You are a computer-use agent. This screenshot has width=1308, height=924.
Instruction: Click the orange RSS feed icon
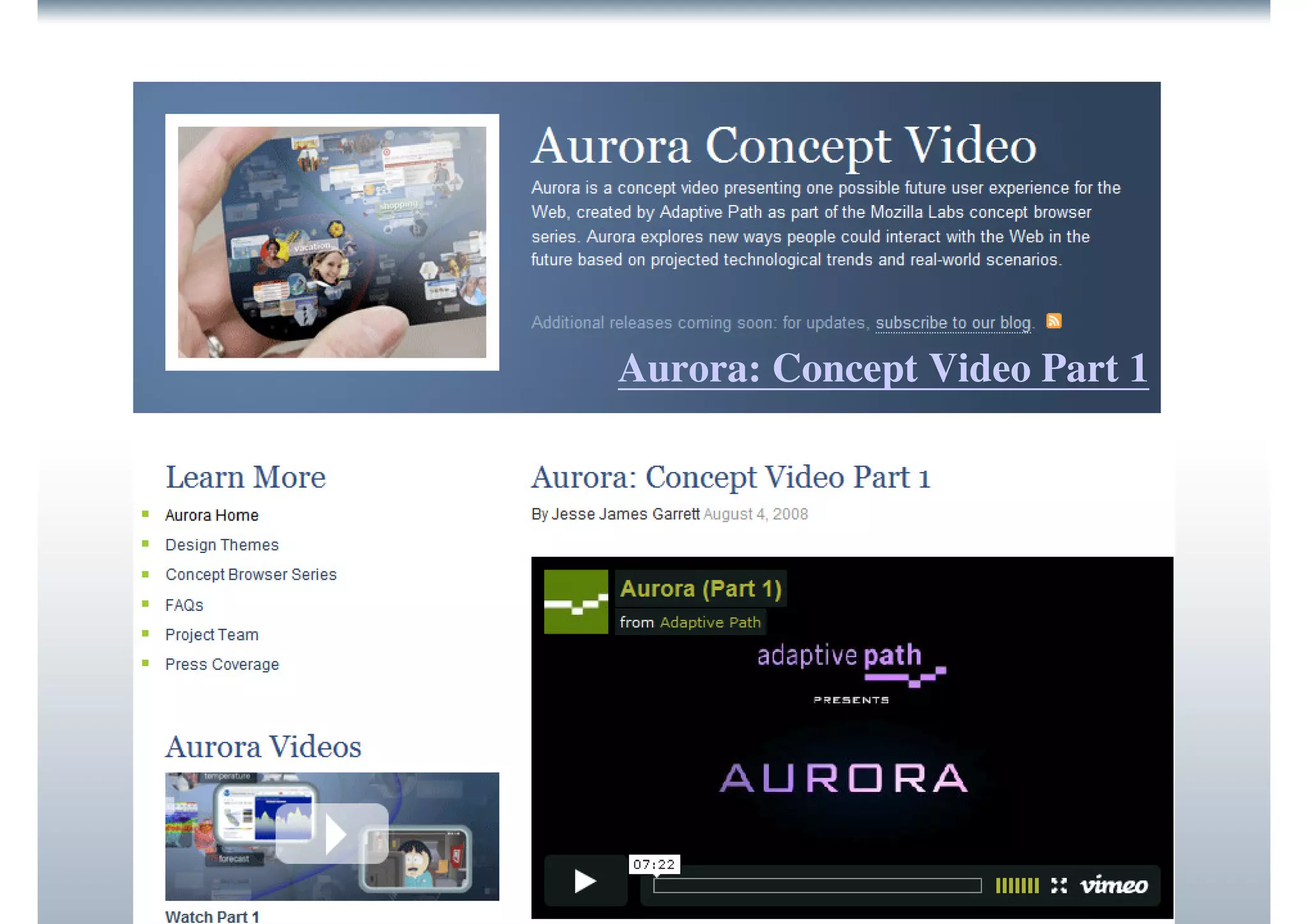point(1053,321)
